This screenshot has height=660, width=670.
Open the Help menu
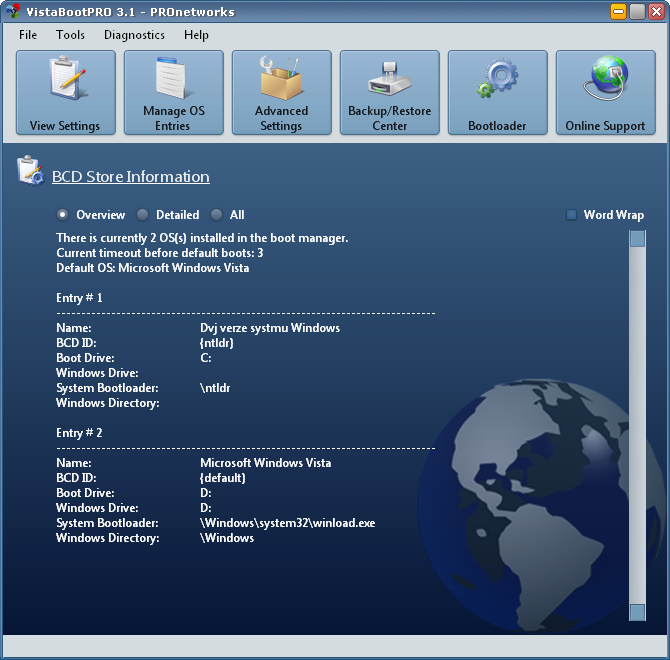click(196, 35)
